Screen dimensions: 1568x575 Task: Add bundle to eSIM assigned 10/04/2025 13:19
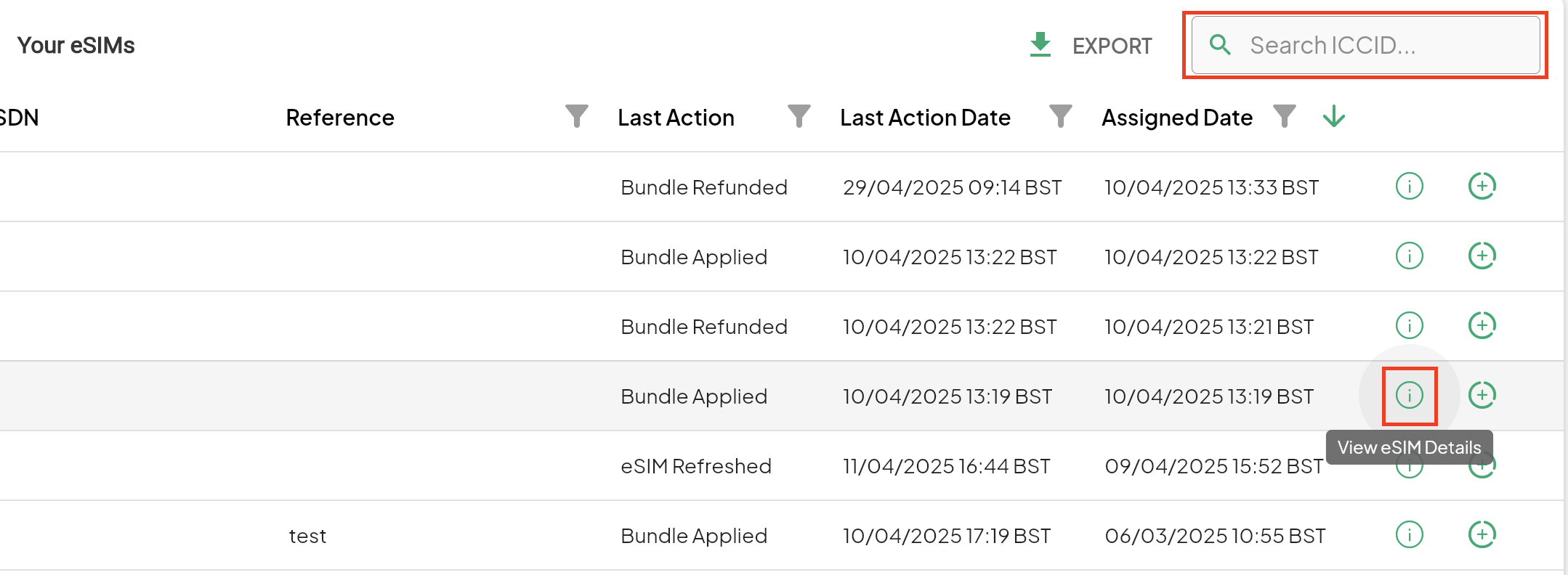click(x=1482, y=396)
